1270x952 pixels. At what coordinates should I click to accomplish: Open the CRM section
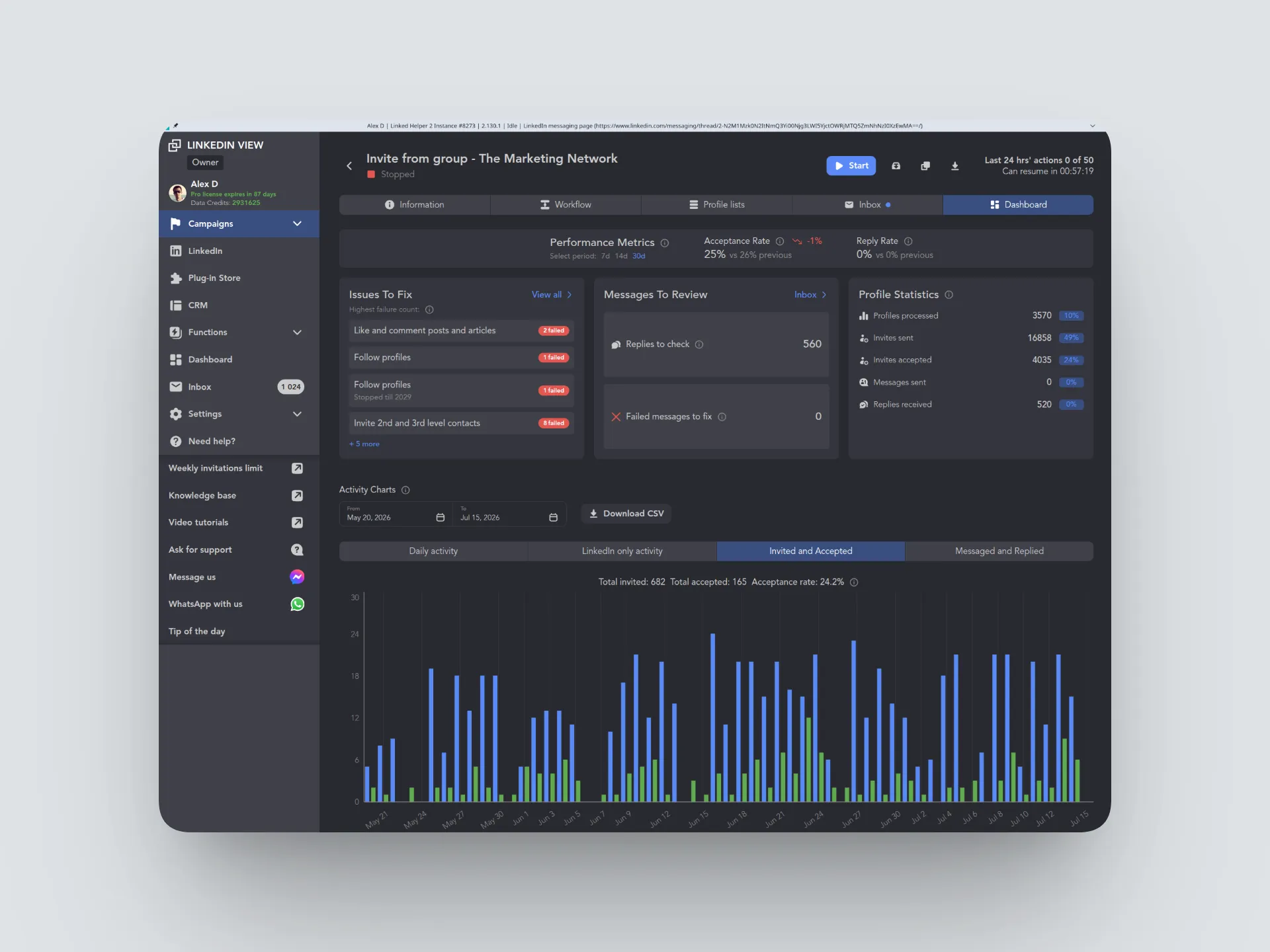(239, 305)
